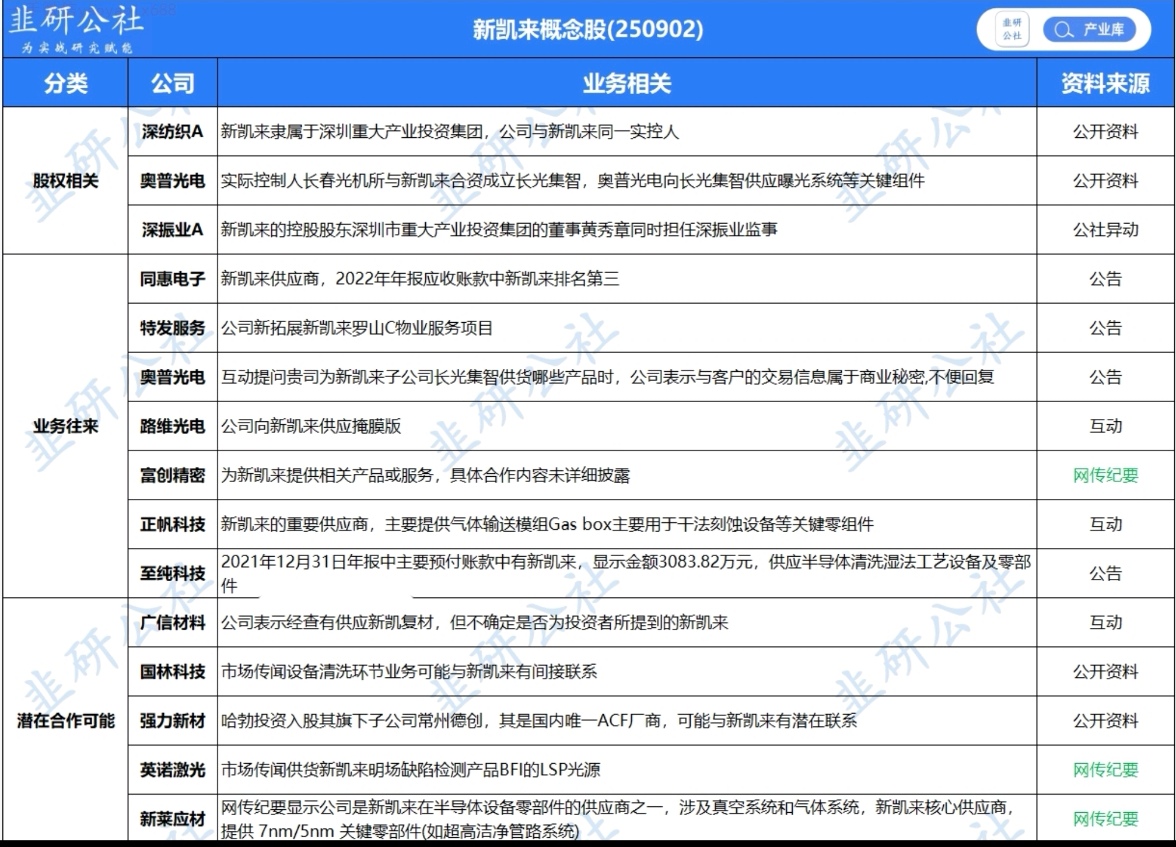Select the 资料来源 column header
The height and width of the screenshot is (847, 1176).
1105,84
